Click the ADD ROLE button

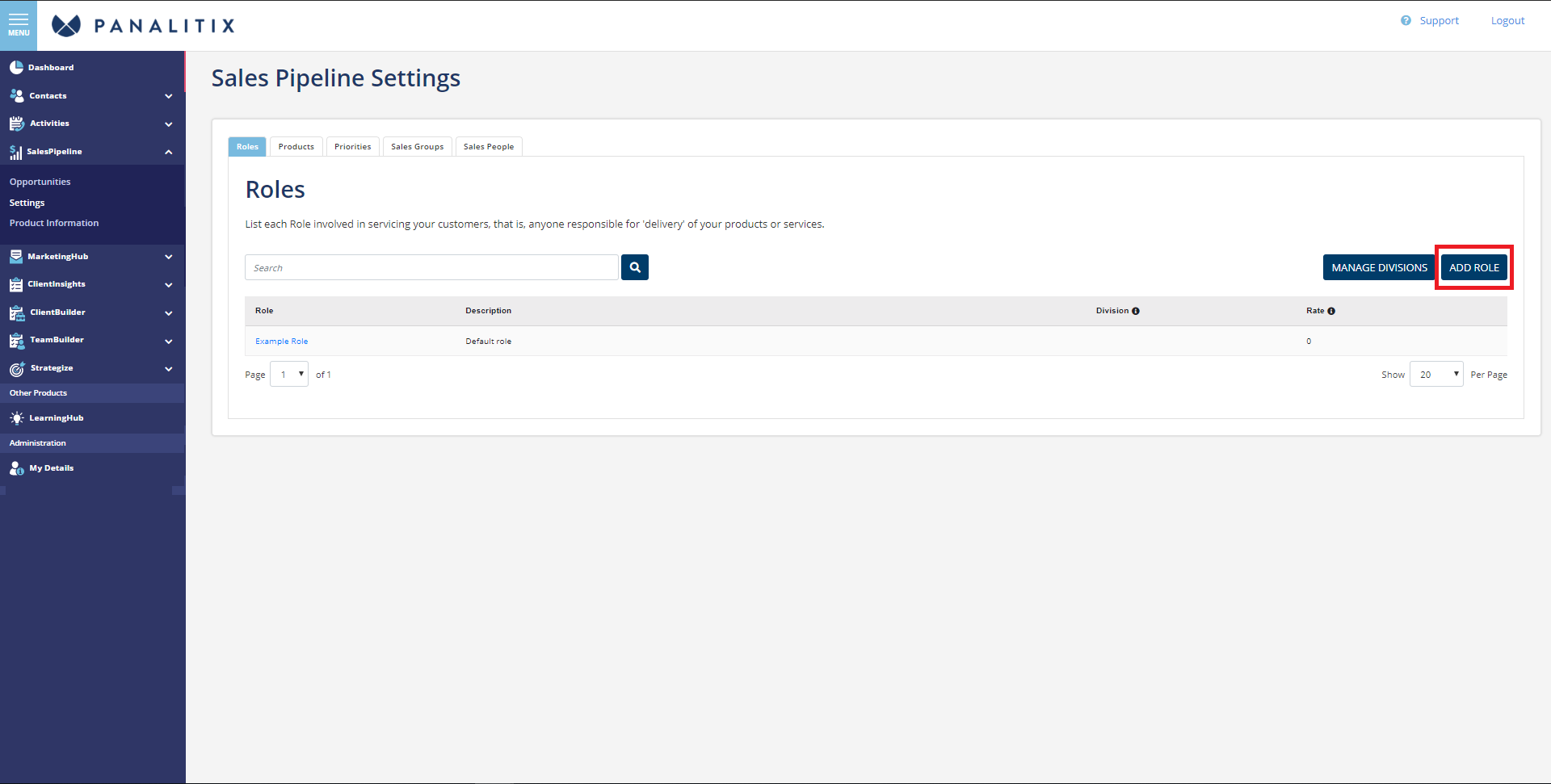[x=1474, y=267]
